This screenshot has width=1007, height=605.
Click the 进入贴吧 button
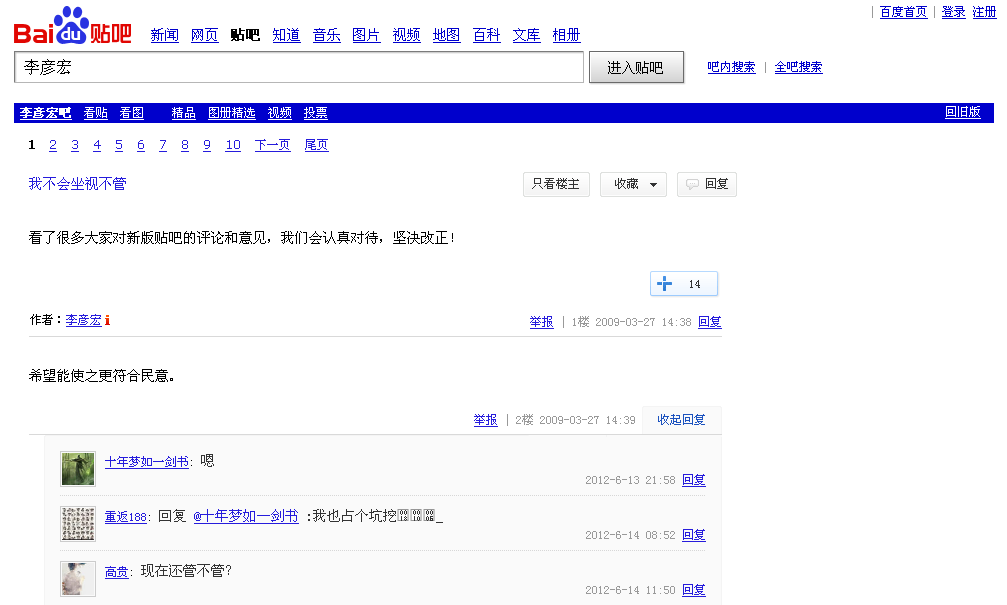(636, 67)
